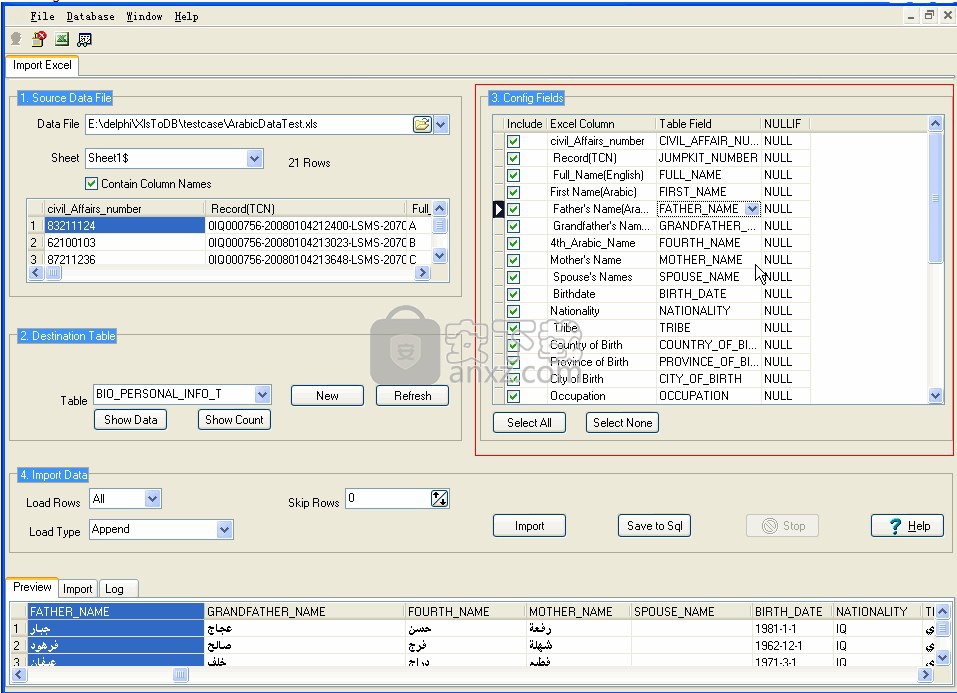The image size is (957, 693).
Task: Click preview grid horizontal scroll-left arrow
Action: click(18, 675)
